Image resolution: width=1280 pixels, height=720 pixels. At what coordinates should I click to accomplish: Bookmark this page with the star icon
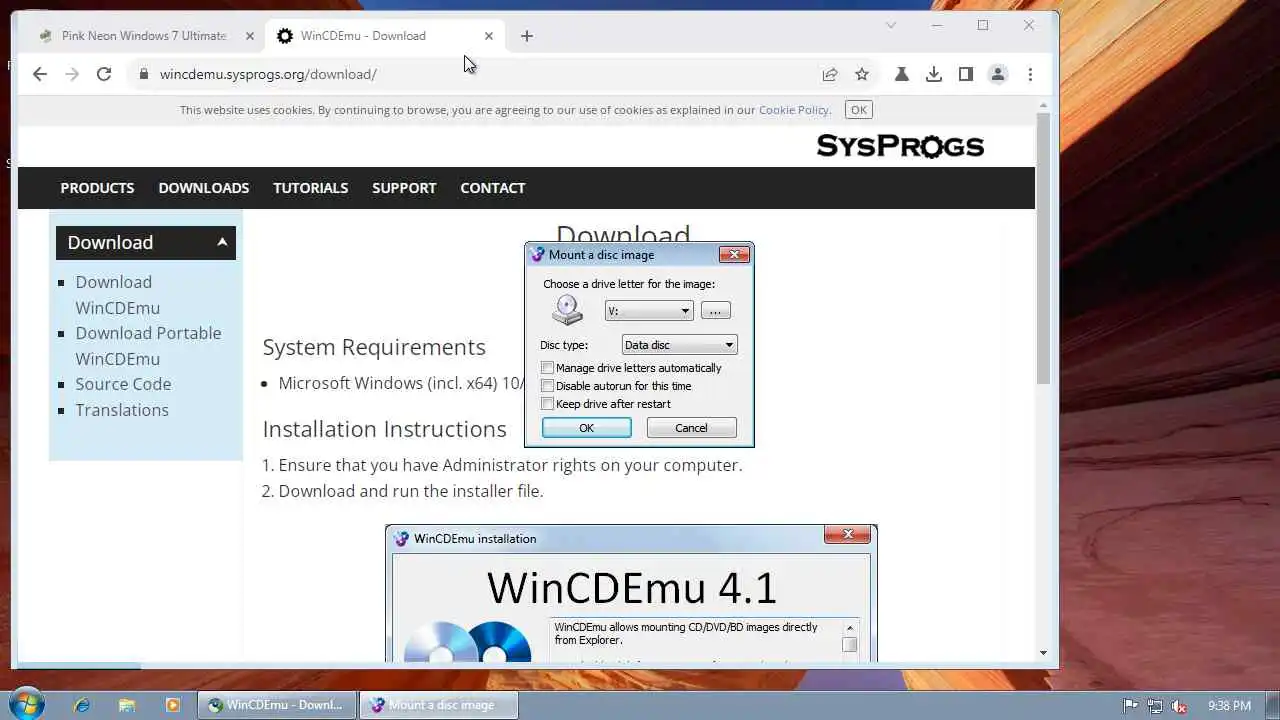click(862, 74)
